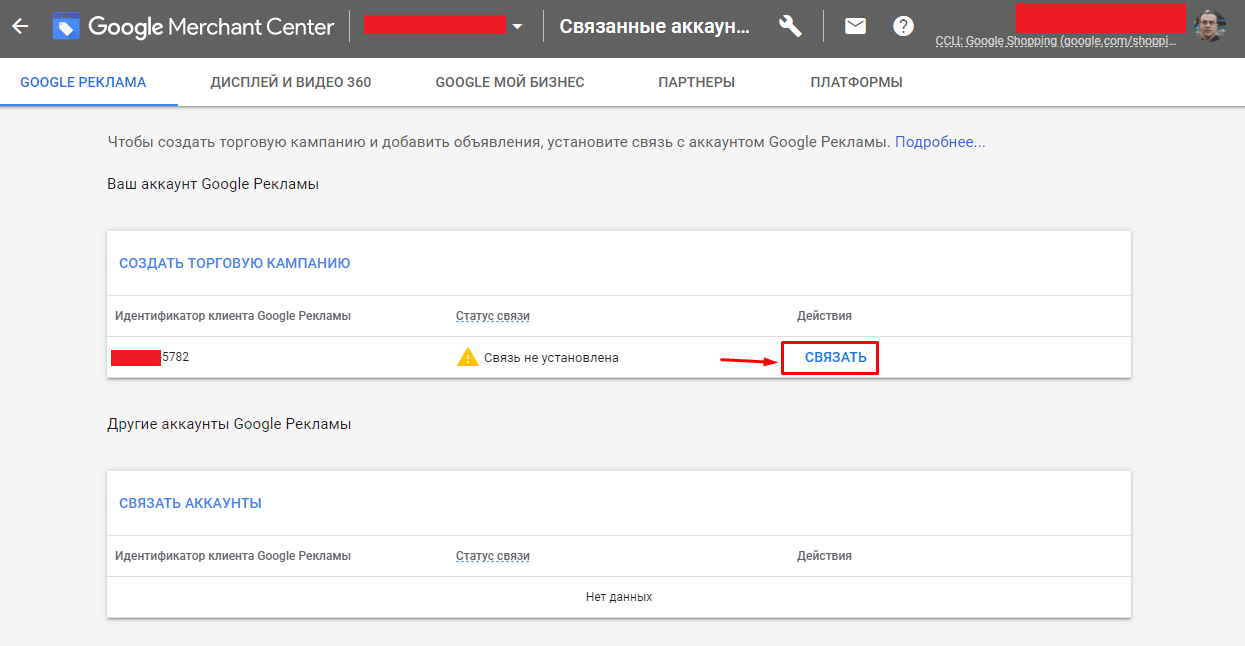Click the Google Ads client ID ending 5782
Screen dimensions: 1245x646
point(150,357)
